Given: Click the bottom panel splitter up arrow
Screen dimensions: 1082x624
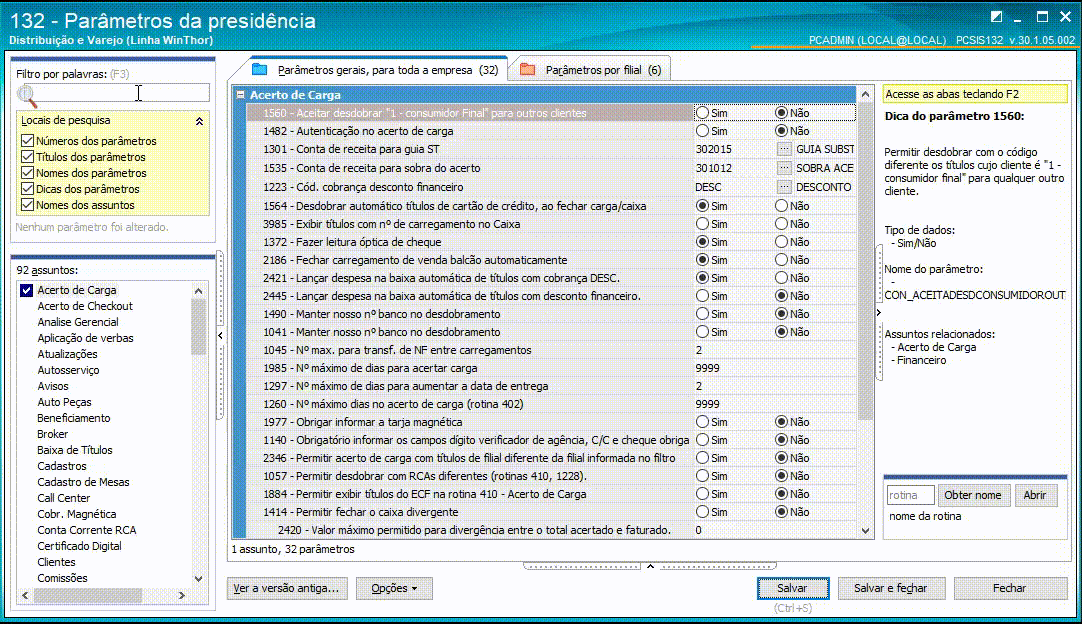Looking at the screenshot, I should (650, 566).
